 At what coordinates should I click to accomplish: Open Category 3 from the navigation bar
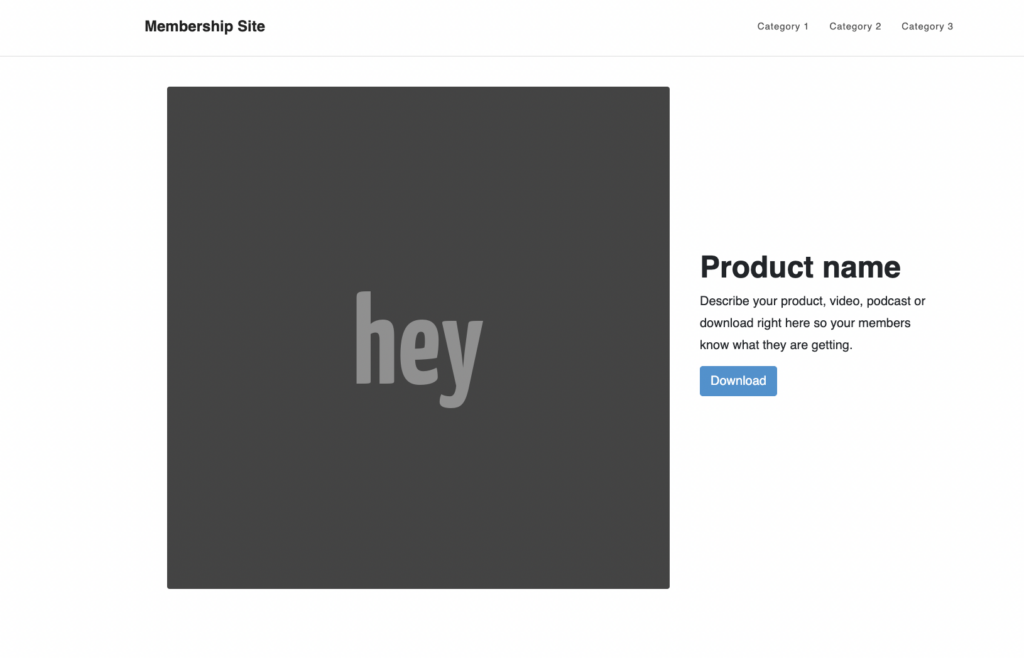pyautogui.click(x=927, y=26)
